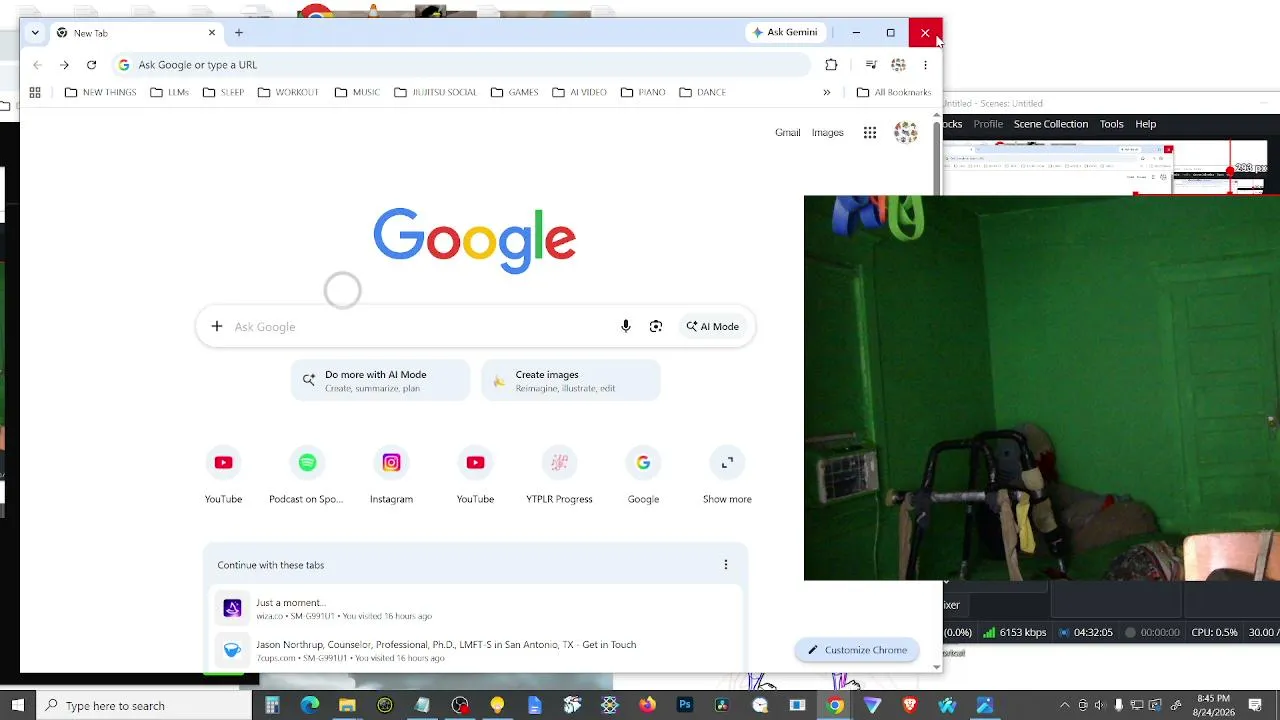Open the Google apps grid launcher
The image size is (1280, 720).
[x=870, y=133]
